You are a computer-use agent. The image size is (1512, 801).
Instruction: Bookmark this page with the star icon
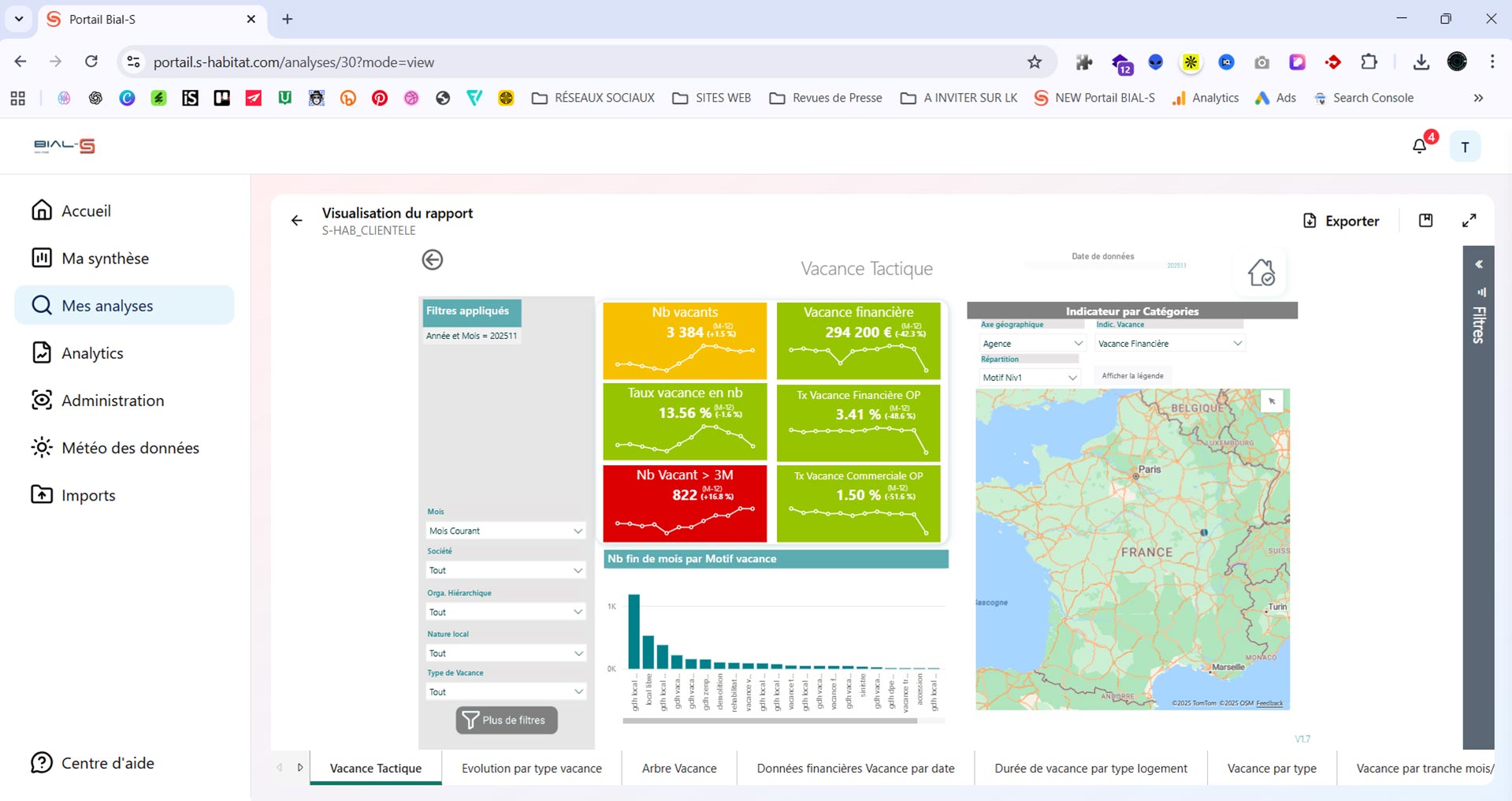click(x=1035, y=62)
